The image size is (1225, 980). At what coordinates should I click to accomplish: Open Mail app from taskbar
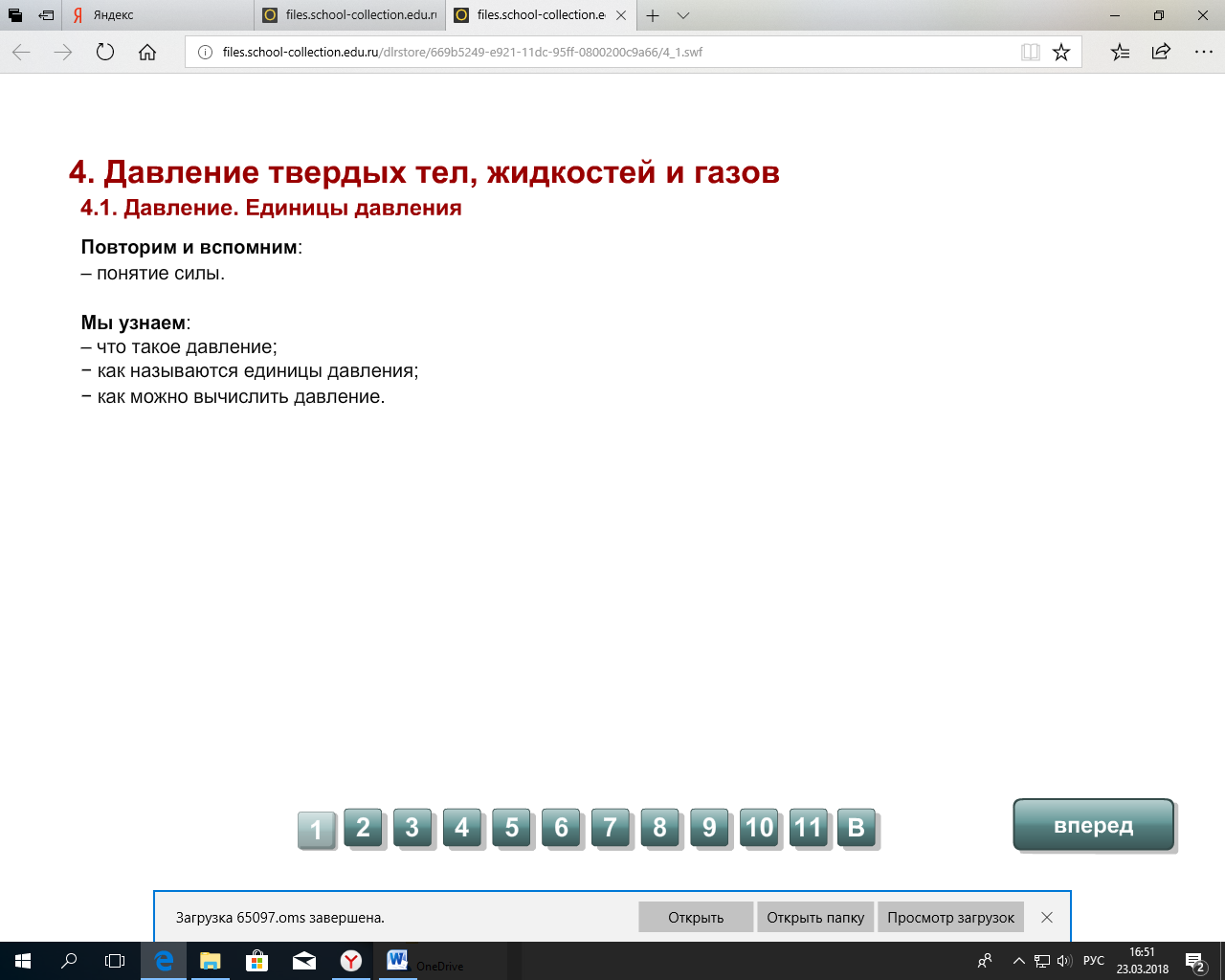tap(304, 961)
